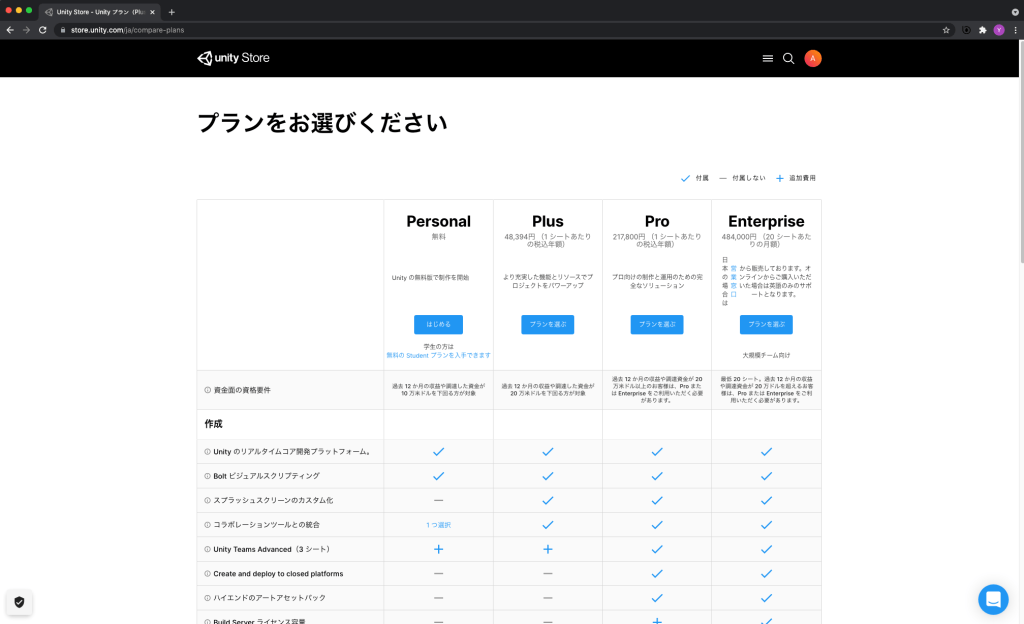Image resolution: width=1024 pixels, height=624 pixels.
Task: Click the Plus plan heading
Action: (547, 221)
